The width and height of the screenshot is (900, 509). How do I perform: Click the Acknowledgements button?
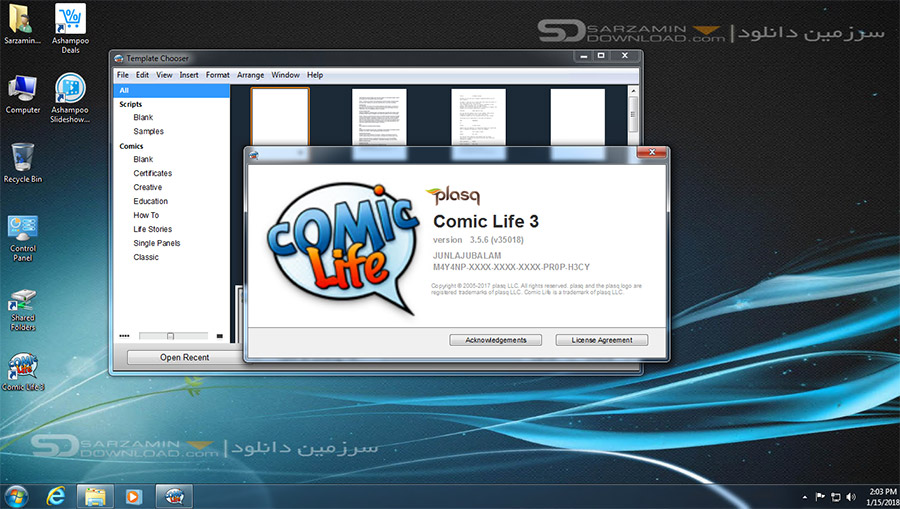[x=495, y=340]
